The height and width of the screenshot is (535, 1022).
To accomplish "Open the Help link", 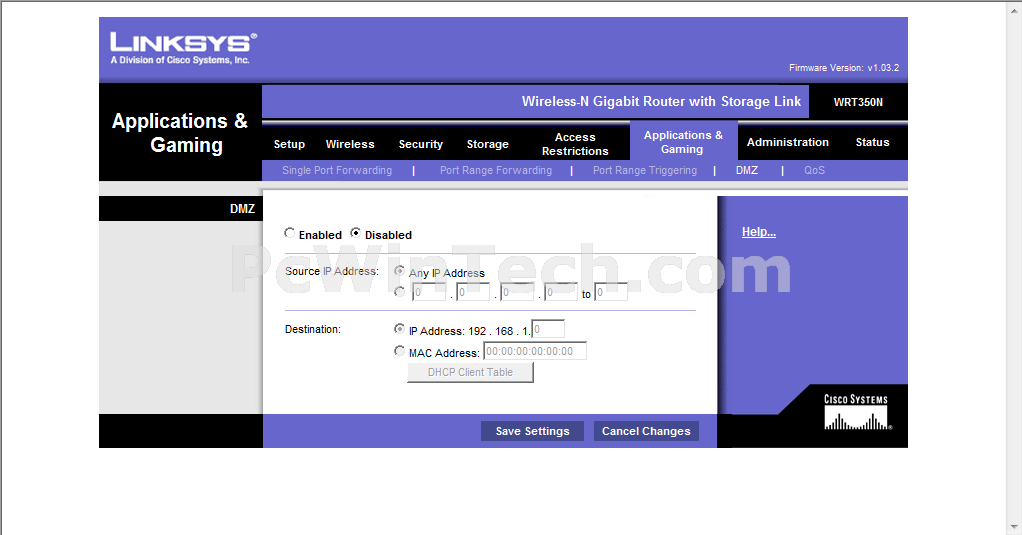I will (759, 232).
